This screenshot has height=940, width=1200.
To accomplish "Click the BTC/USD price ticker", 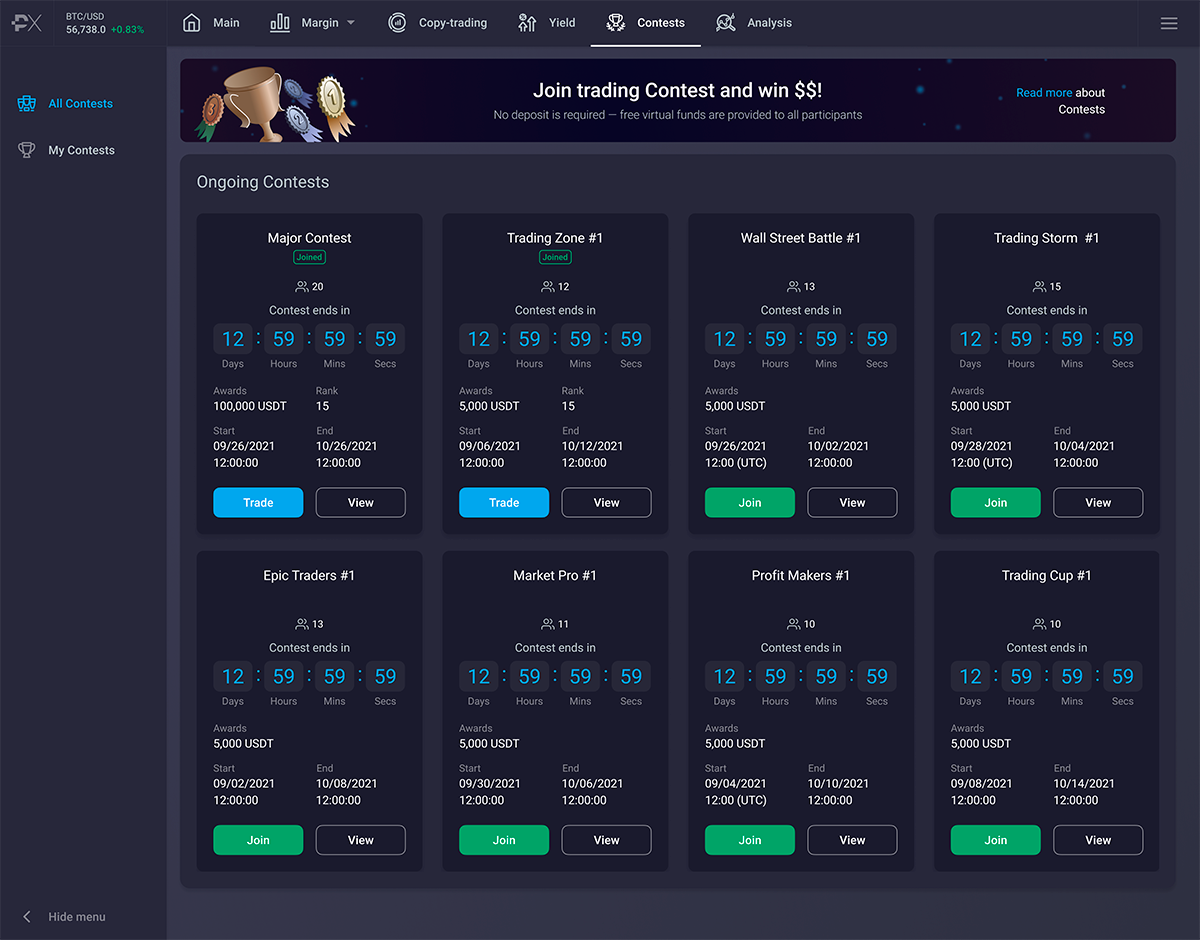I will click(x=104, y=23).
